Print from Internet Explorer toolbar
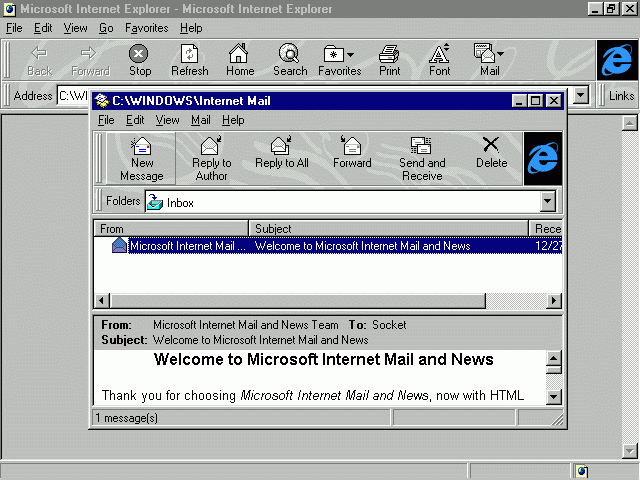Viewport: 640px width, 480px height. [389, 60]
